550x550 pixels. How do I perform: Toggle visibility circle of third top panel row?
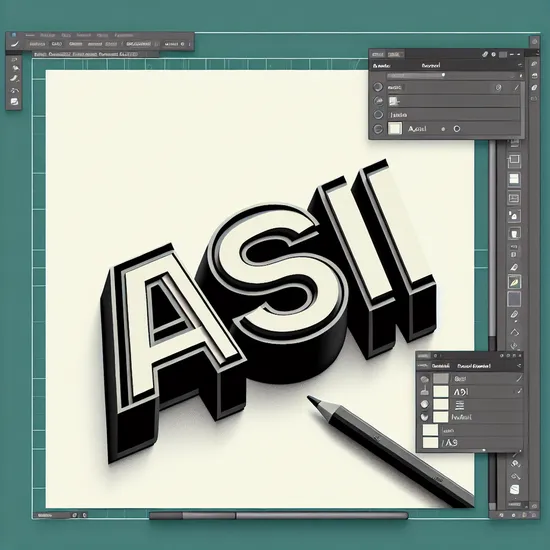378,115
